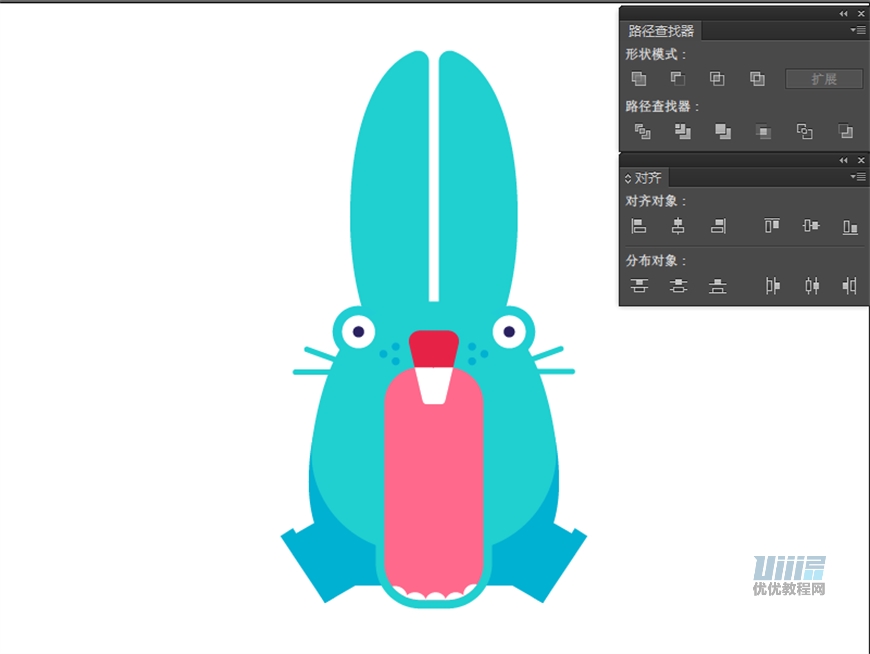Screen dimensions: 870x654
Task: Align objects vertically to top
Action: click(771, 226)
